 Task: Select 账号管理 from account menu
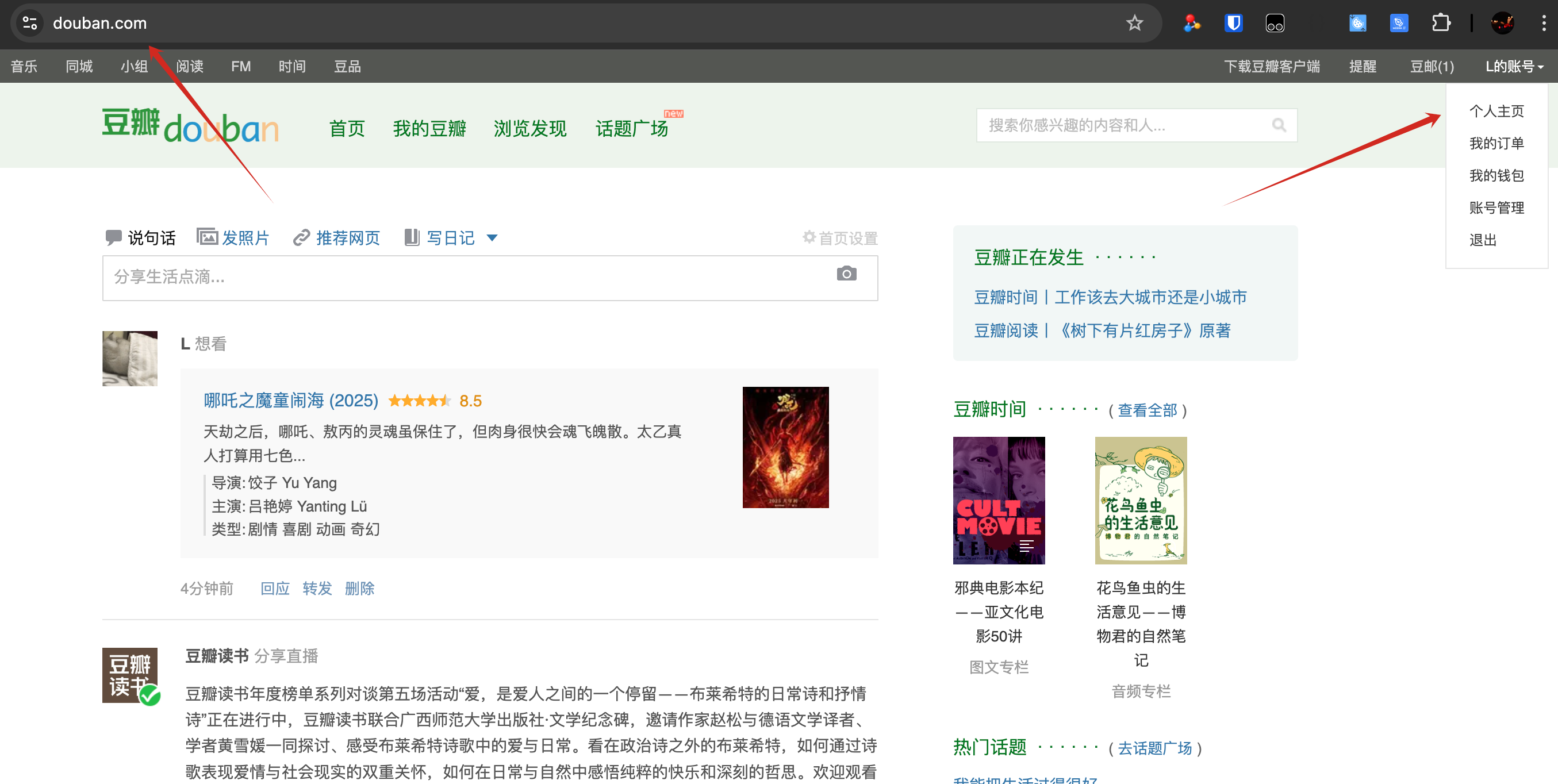1496,208
